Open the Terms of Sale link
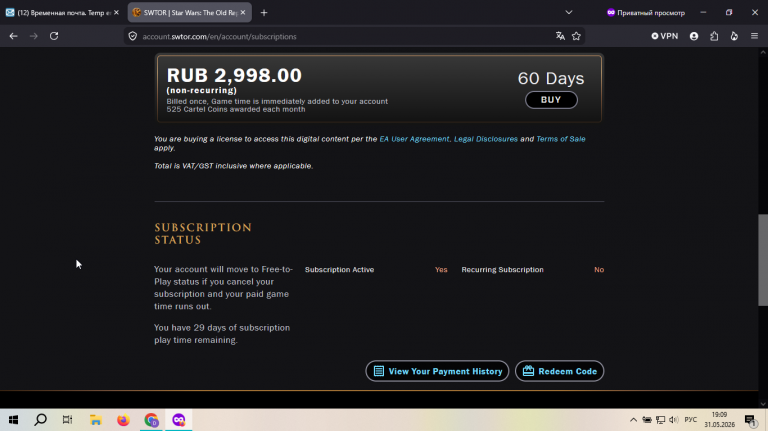The image size is (768, 431). pos(560,139)
